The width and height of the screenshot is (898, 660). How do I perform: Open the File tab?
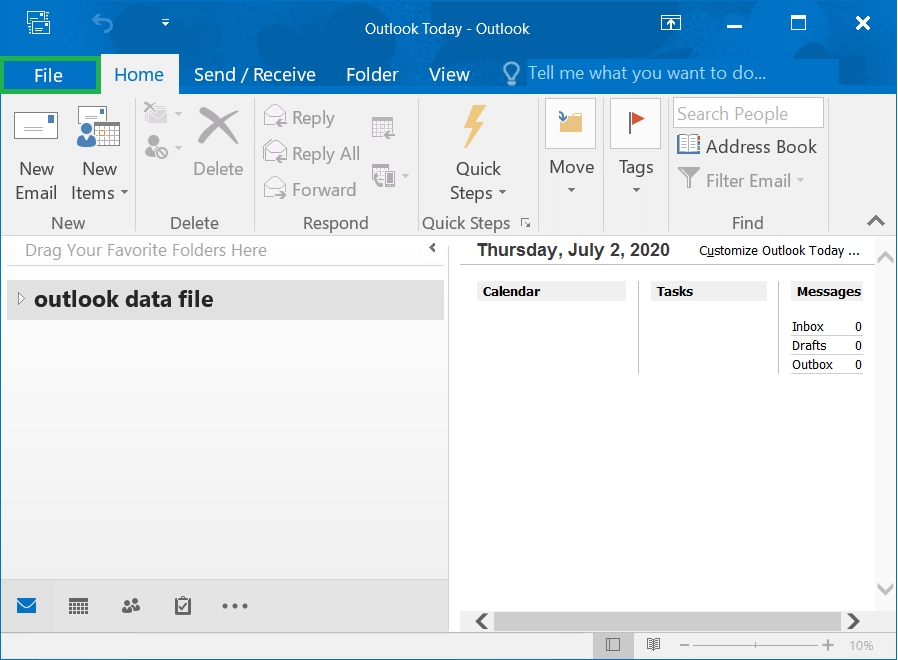click(x=50, y=75)
